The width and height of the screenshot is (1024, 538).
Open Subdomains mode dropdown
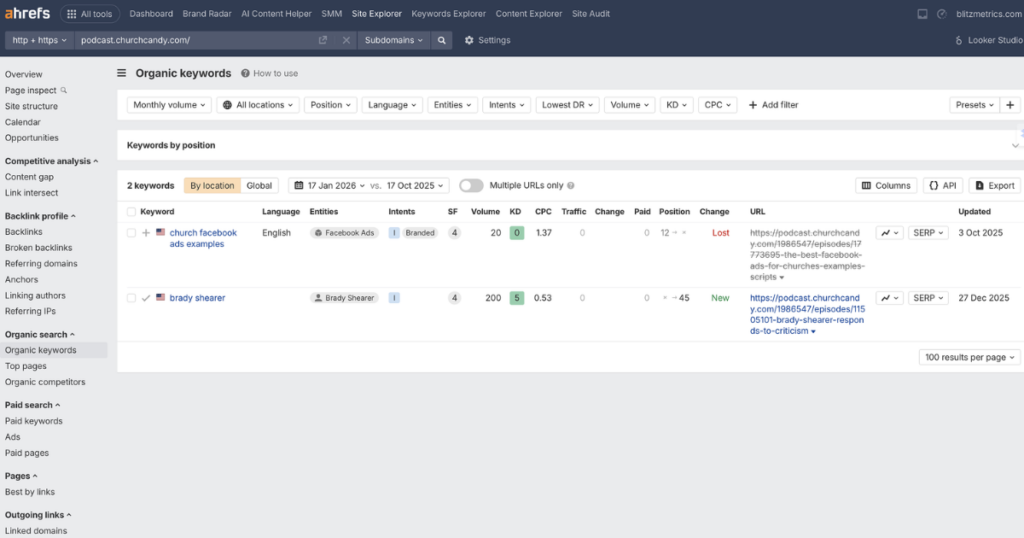tap(394, 40)
